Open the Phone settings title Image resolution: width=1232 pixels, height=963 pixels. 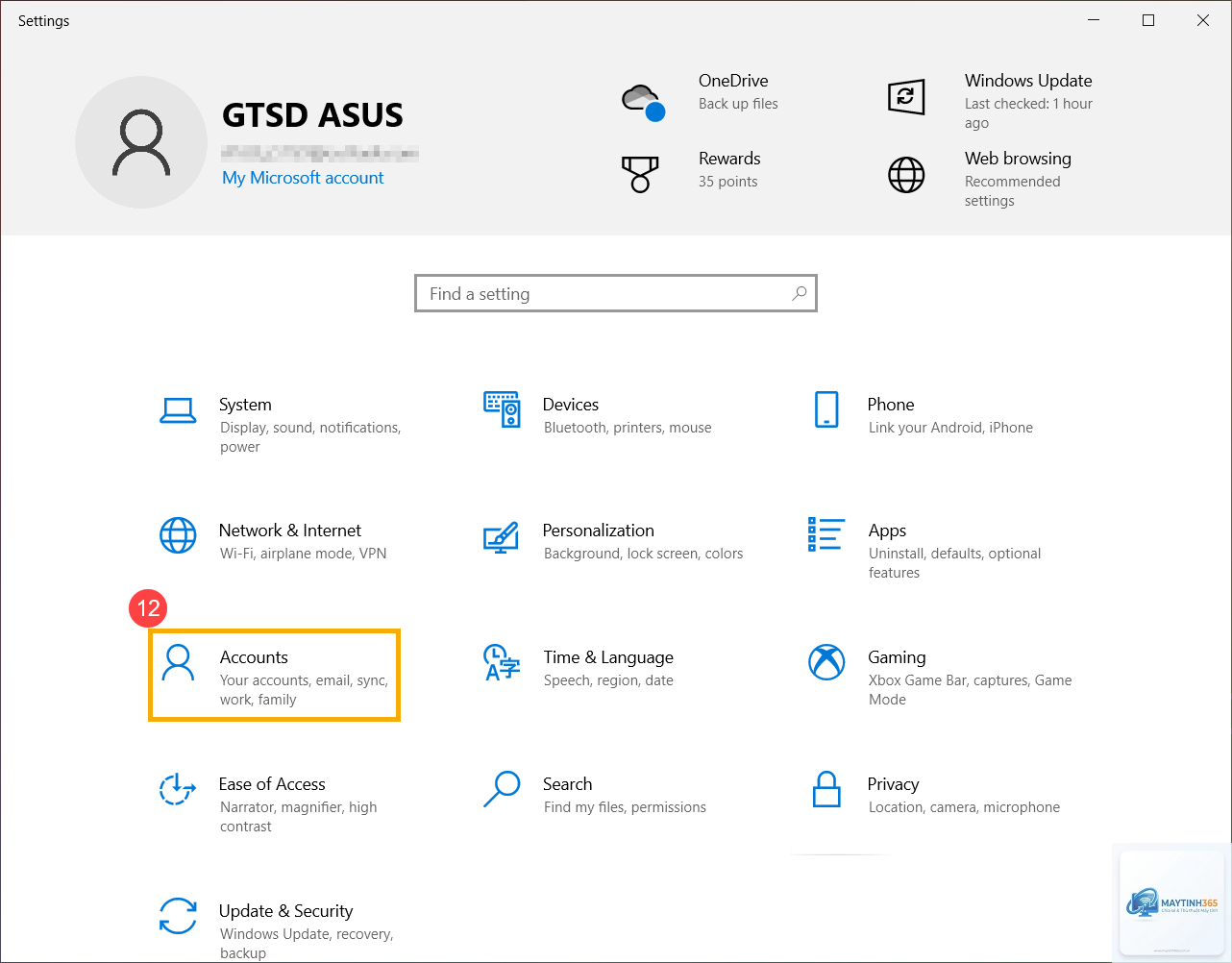[891, 405]
